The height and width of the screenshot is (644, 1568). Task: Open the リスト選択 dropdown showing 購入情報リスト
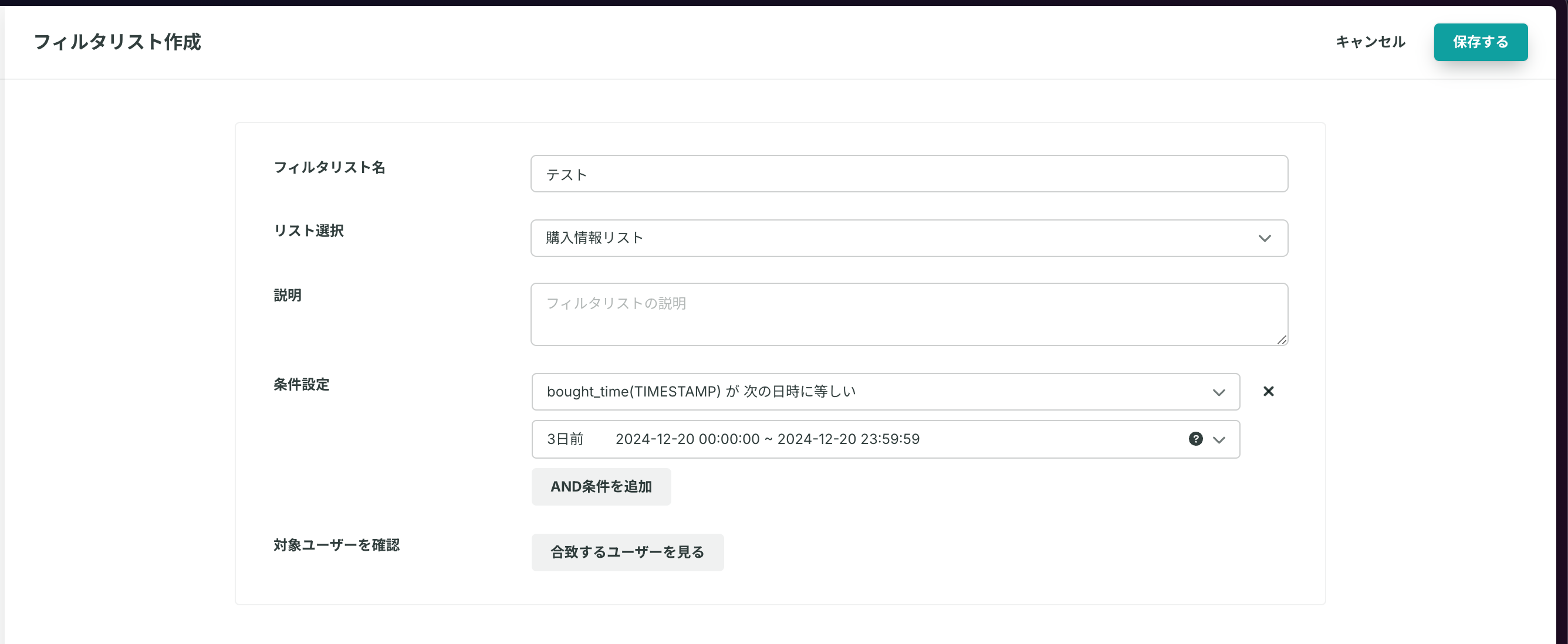909,238
